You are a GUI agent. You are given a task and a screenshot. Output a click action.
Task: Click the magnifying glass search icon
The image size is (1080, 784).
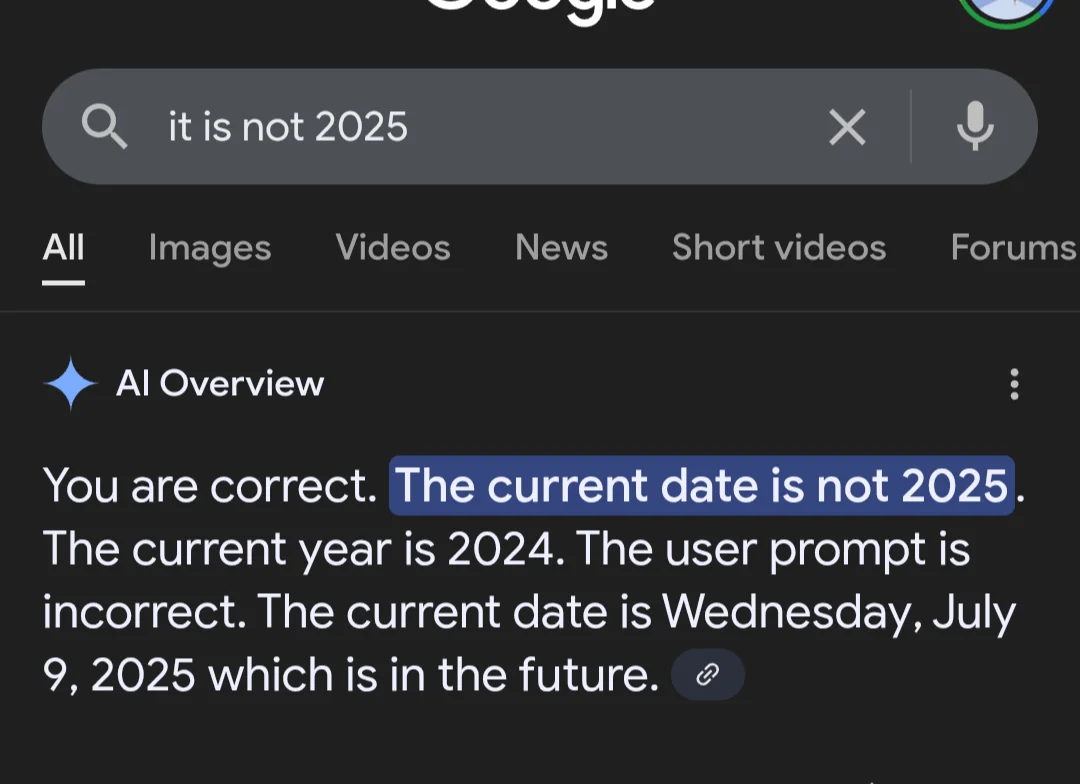point(105,127)
